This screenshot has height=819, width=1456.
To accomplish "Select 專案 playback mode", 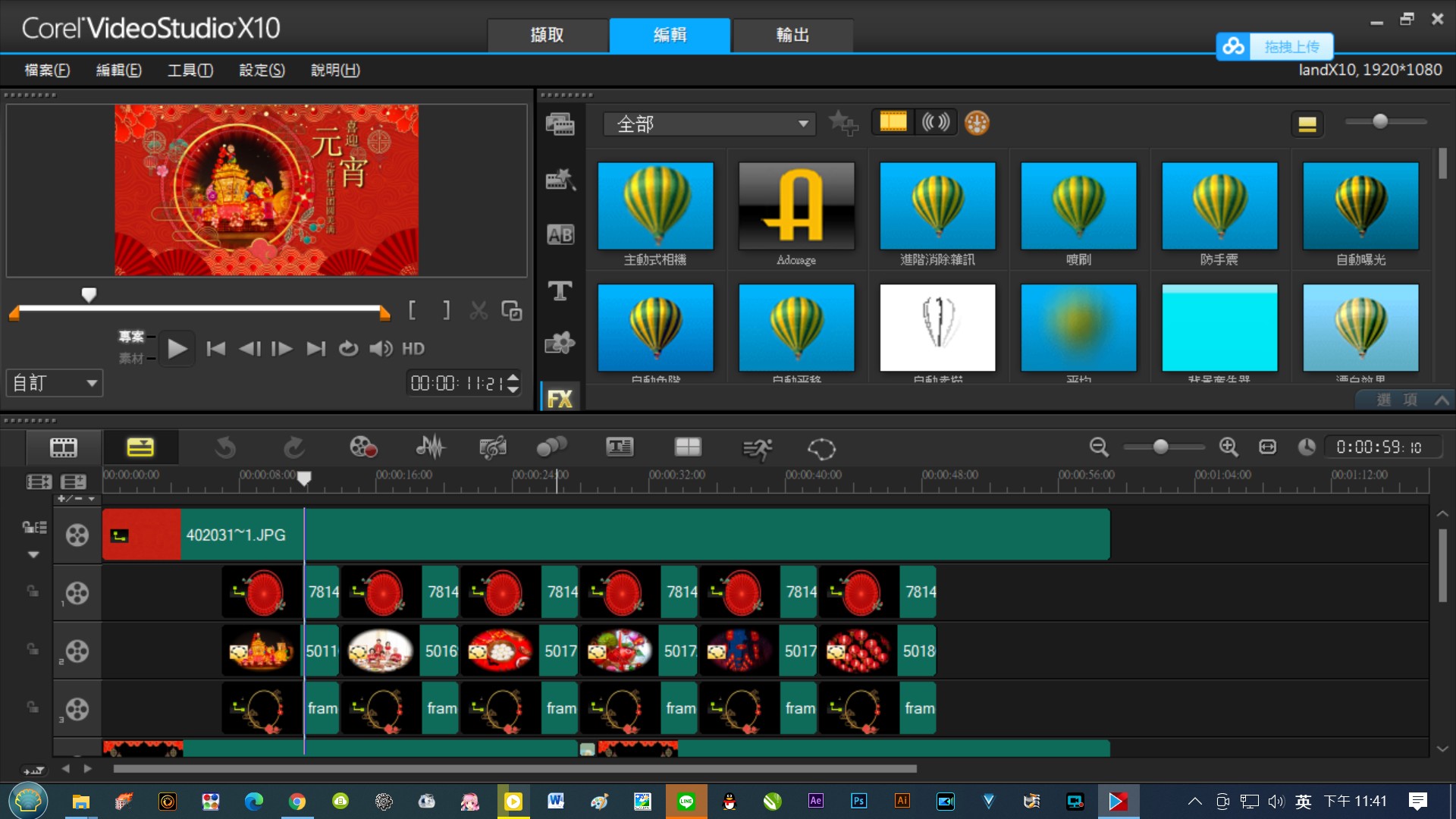I will [130, 336].
